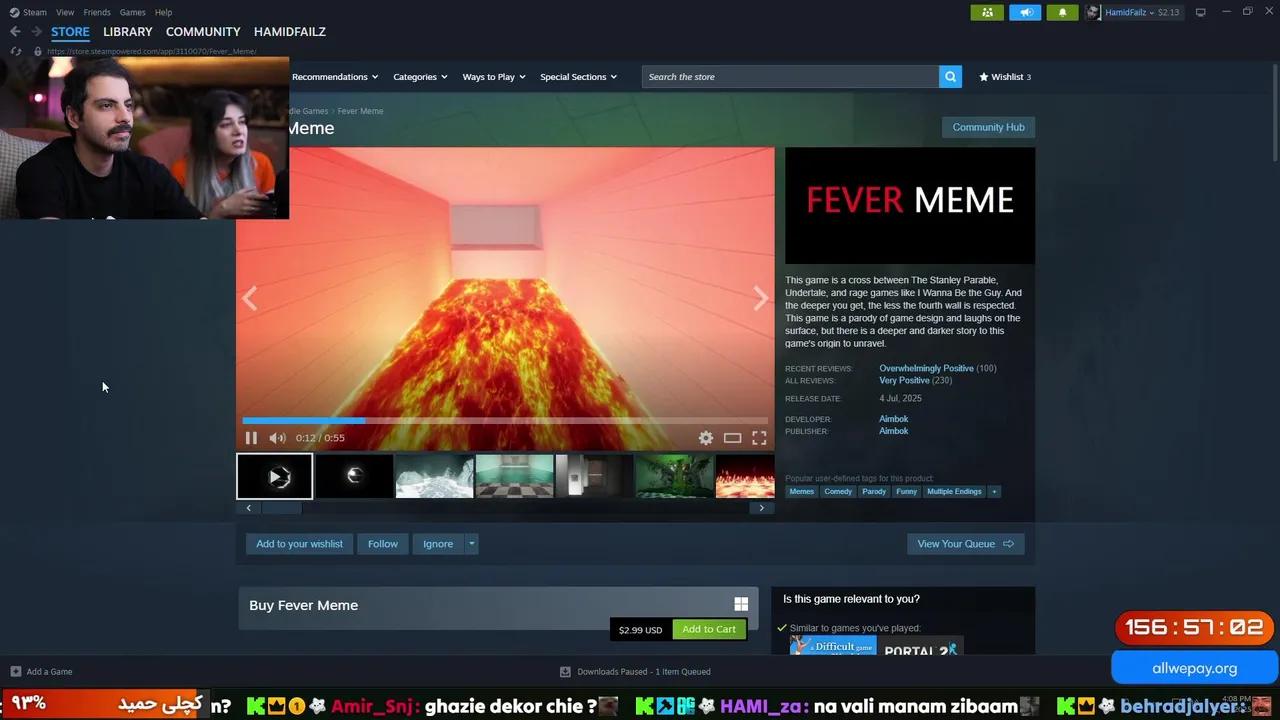Reload the store page
The height and width of the screenshot is (720, 1280).
(15, 51)
